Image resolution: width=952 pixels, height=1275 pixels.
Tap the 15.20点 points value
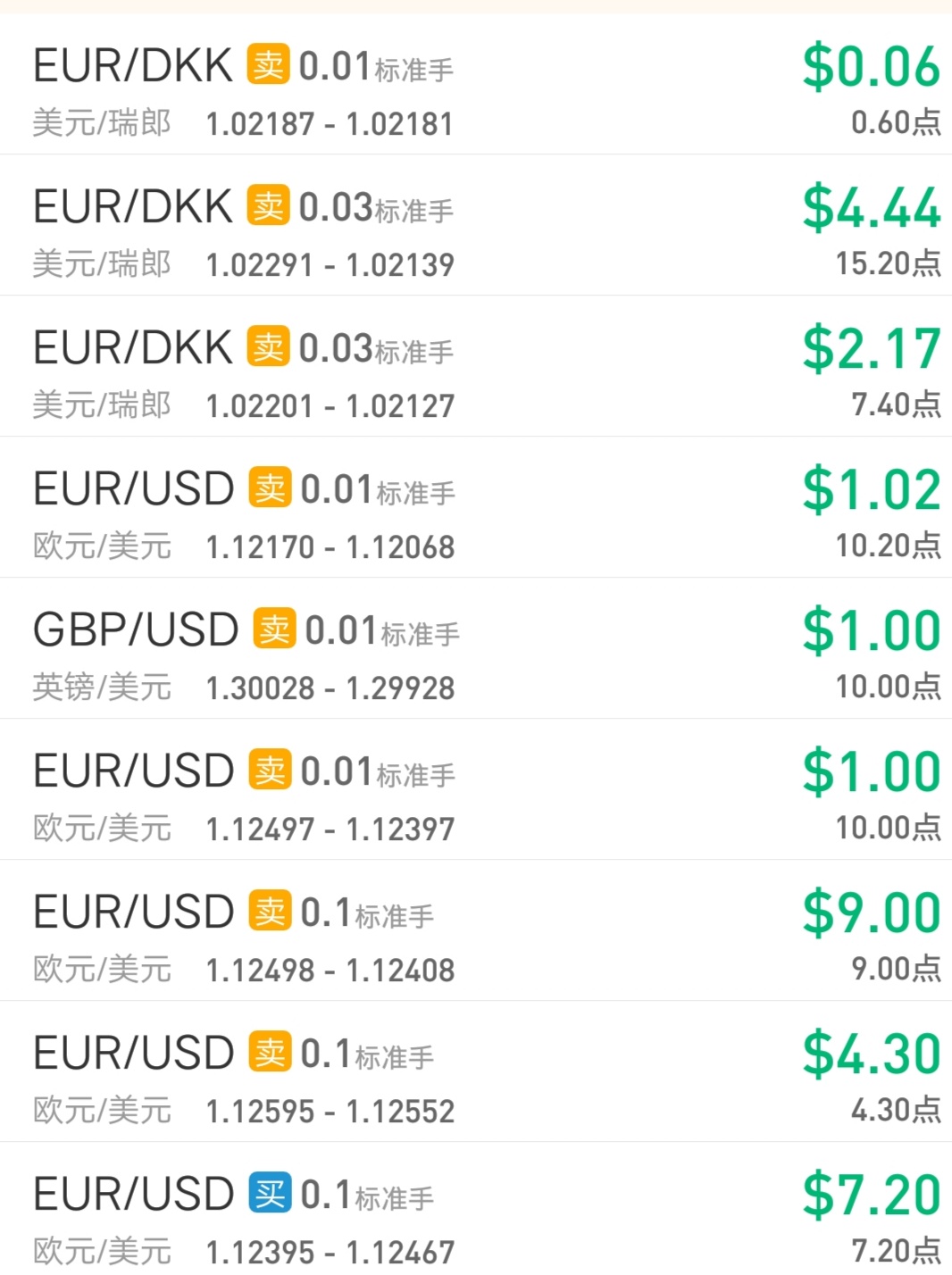pyautogui.click(x=889, y=263)
